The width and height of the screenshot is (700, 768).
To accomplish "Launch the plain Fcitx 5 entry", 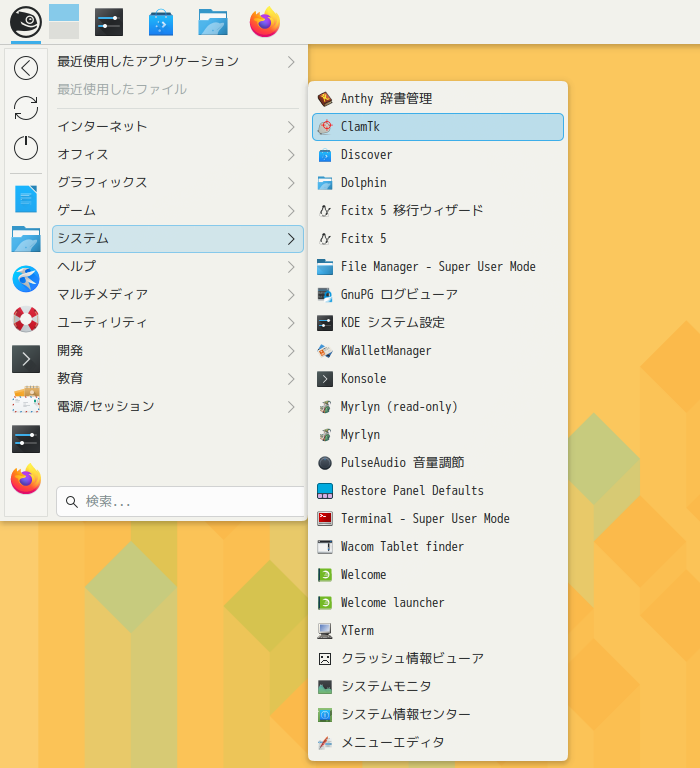I will tap(438, 239).
